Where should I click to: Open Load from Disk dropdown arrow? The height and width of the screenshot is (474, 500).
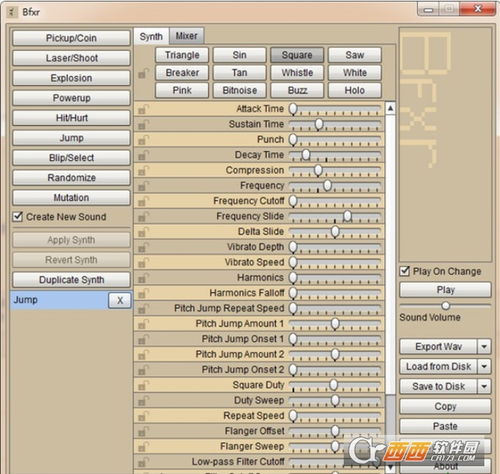[484, 367]
